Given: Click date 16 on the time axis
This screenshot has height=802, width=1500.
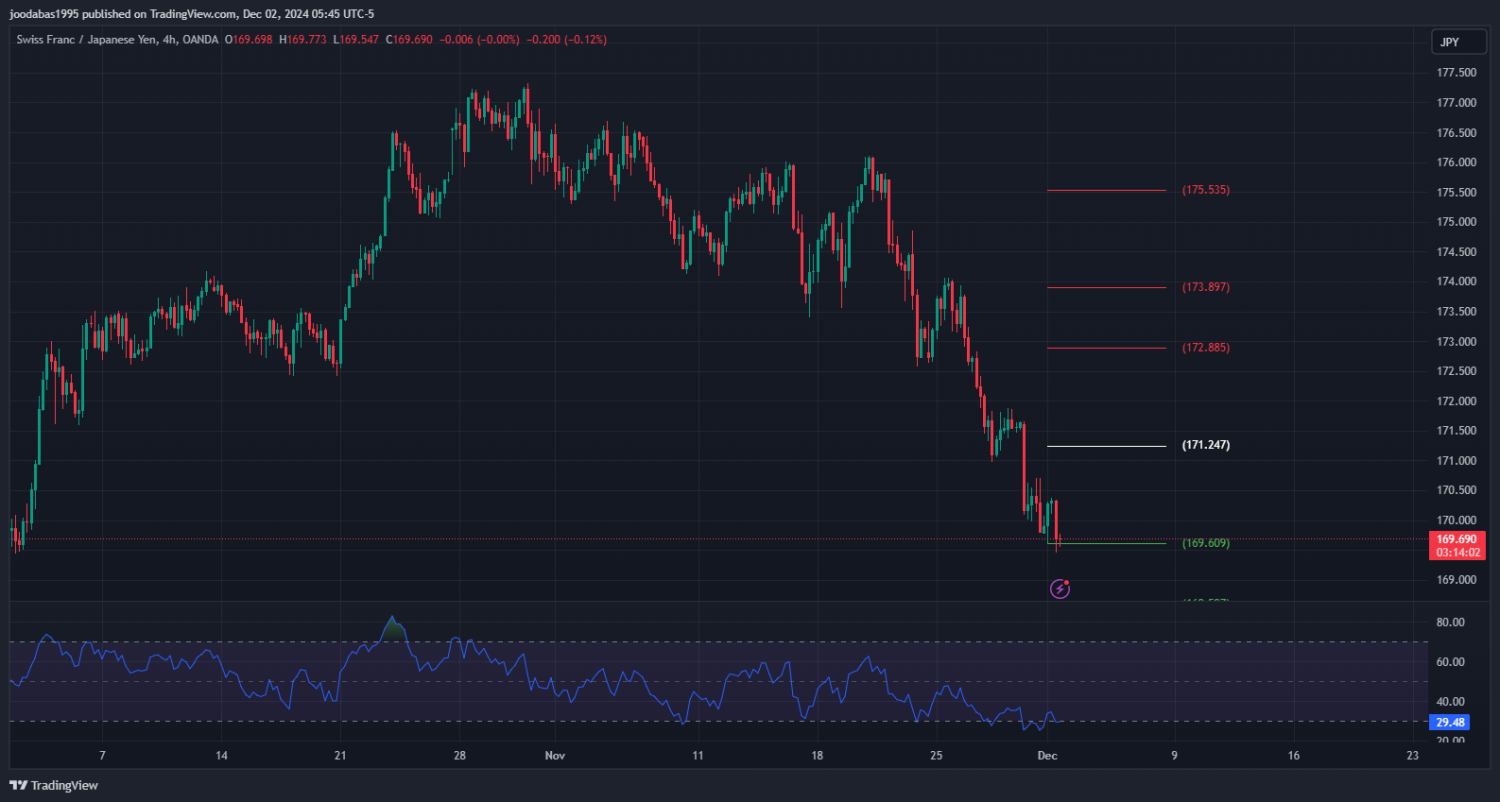Looking at the screenshot, I should (x=1293, y=756).
